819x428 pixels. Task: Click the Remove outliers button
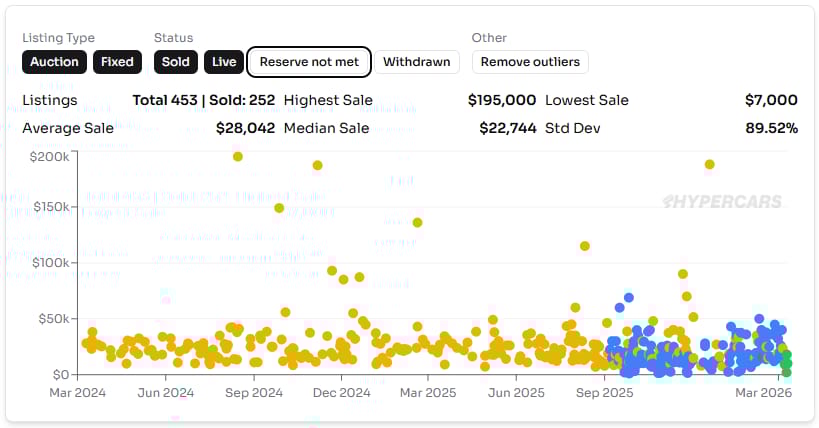click(x=529, y=61)
